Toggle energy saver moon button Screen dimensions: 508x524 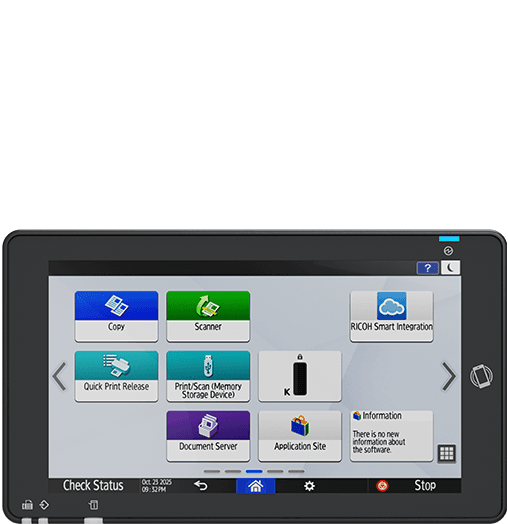450,268
